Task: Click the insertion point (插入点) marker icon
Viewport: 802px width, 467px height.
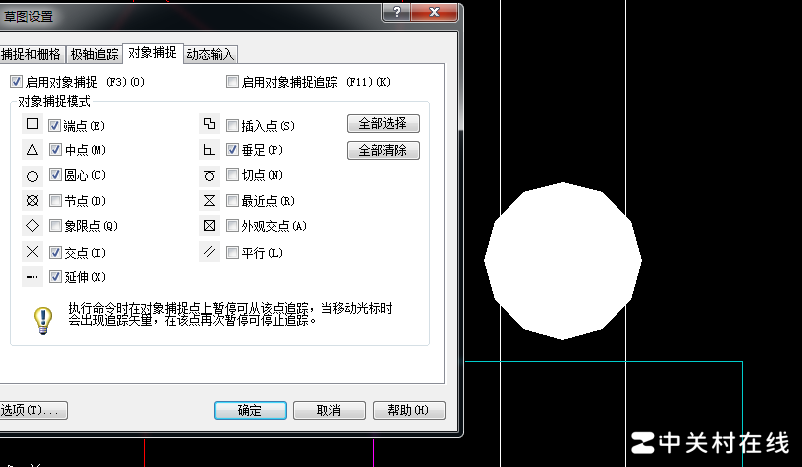Action: pos(209,125)
